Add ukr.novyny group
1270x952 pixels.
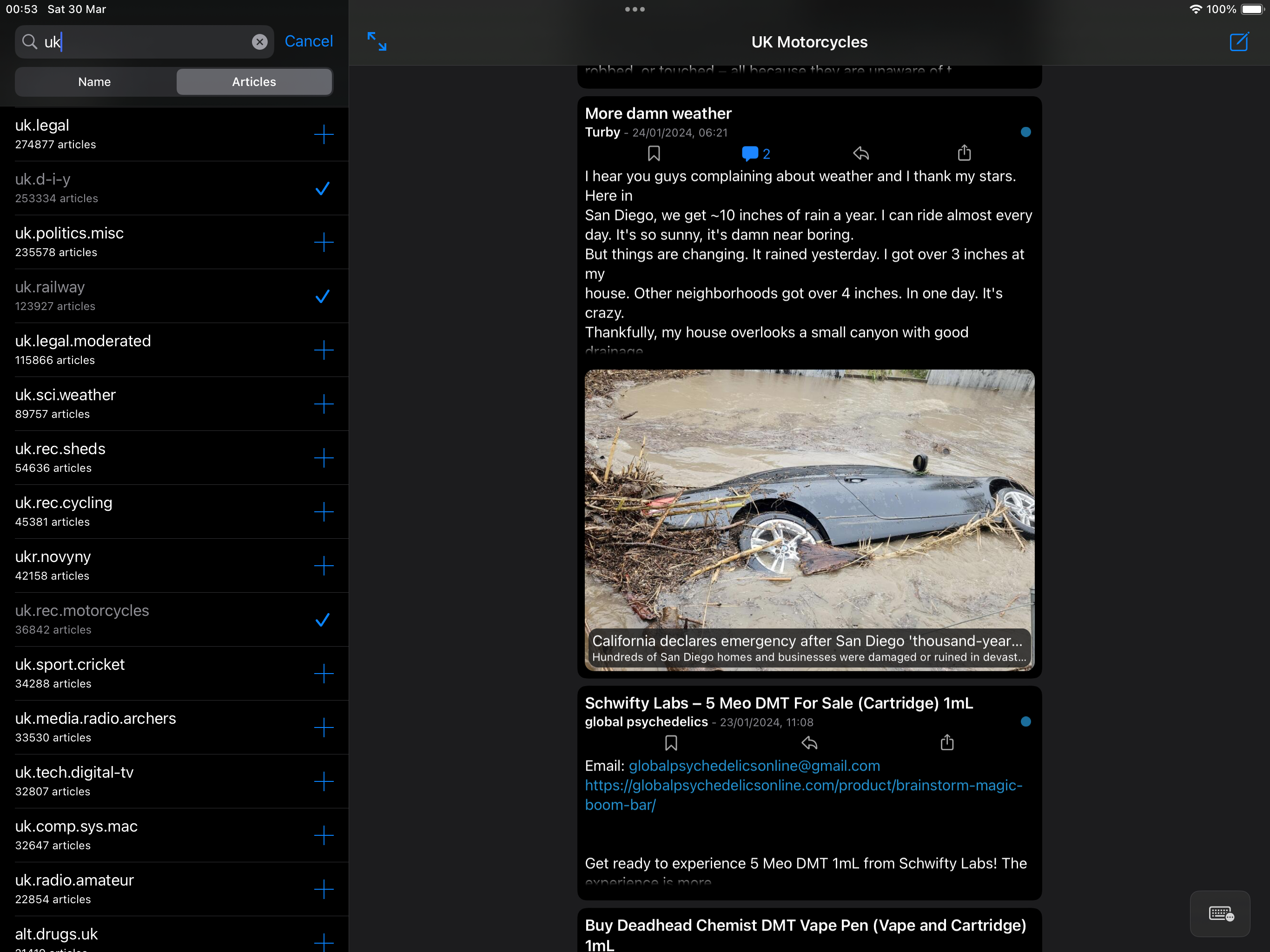(324, 566)
